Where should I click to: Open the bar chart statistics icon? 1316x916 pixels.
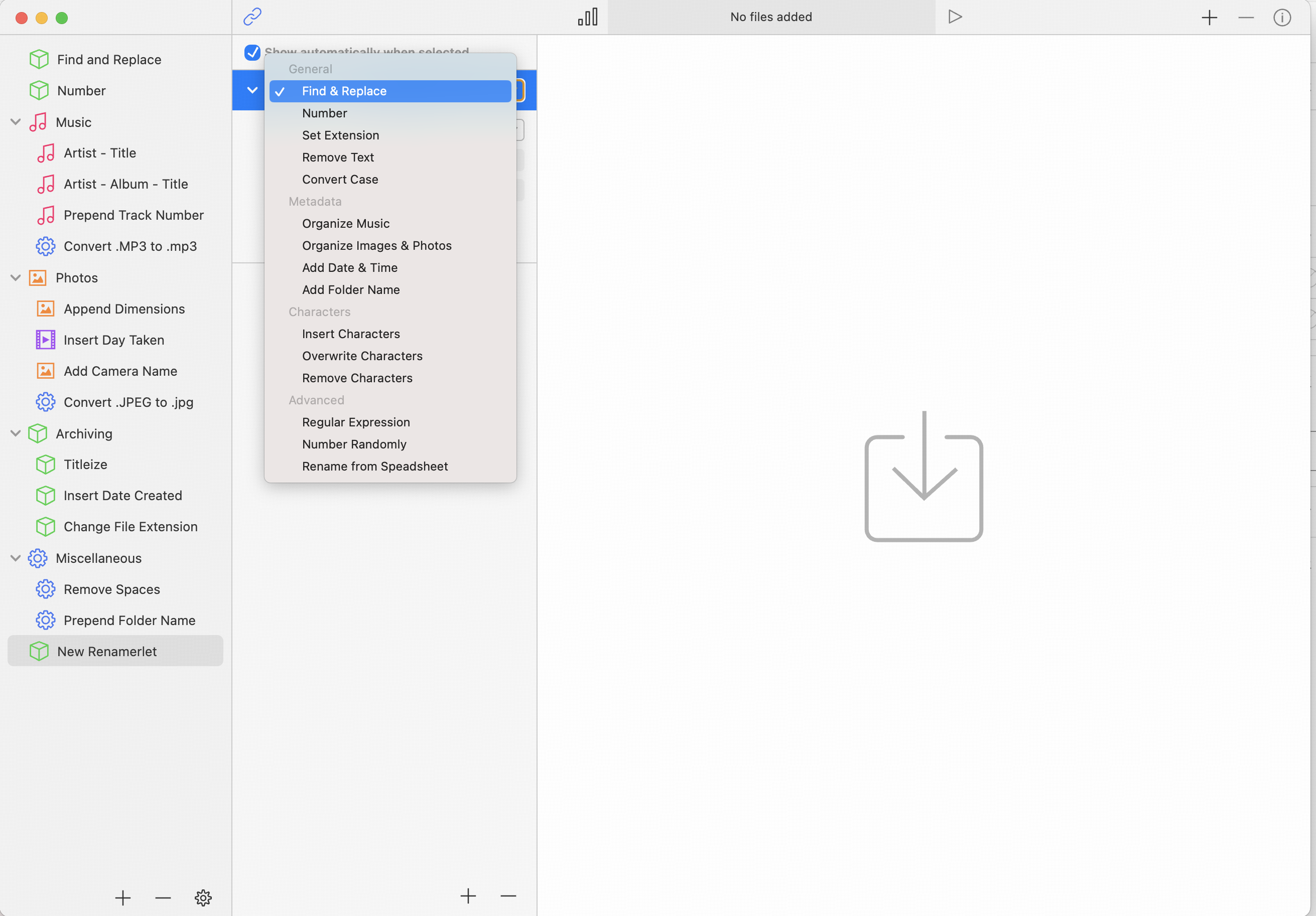tap(588, 17)
